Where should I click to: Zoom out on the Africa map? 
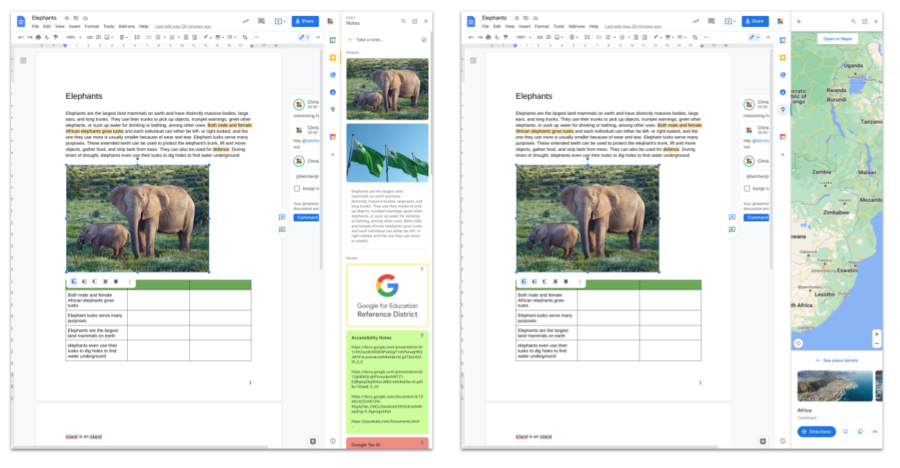pos(876,343)
